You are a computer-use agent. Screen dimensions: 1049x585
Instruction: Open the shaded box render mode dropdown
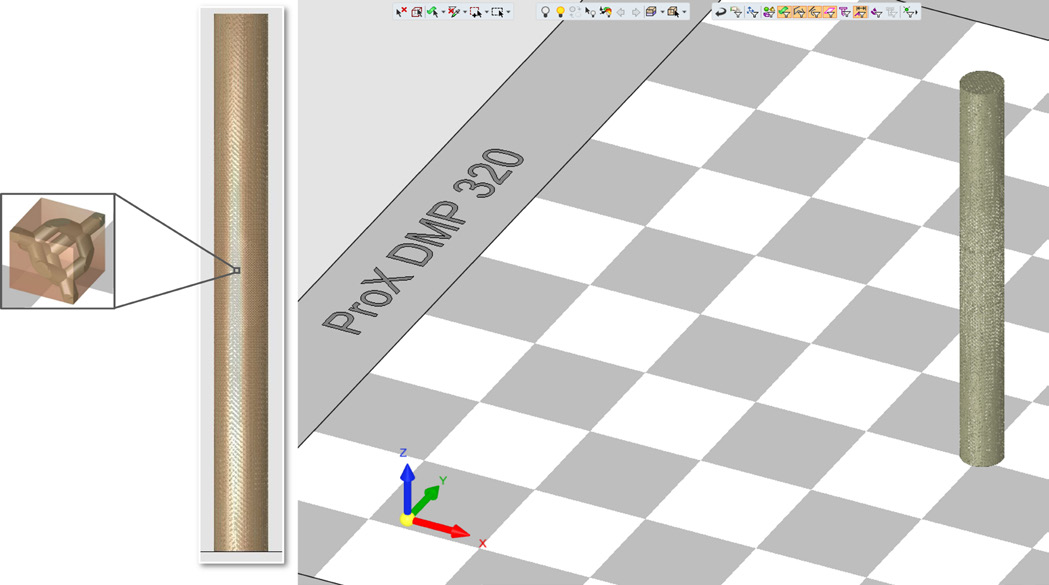(662, 12)
